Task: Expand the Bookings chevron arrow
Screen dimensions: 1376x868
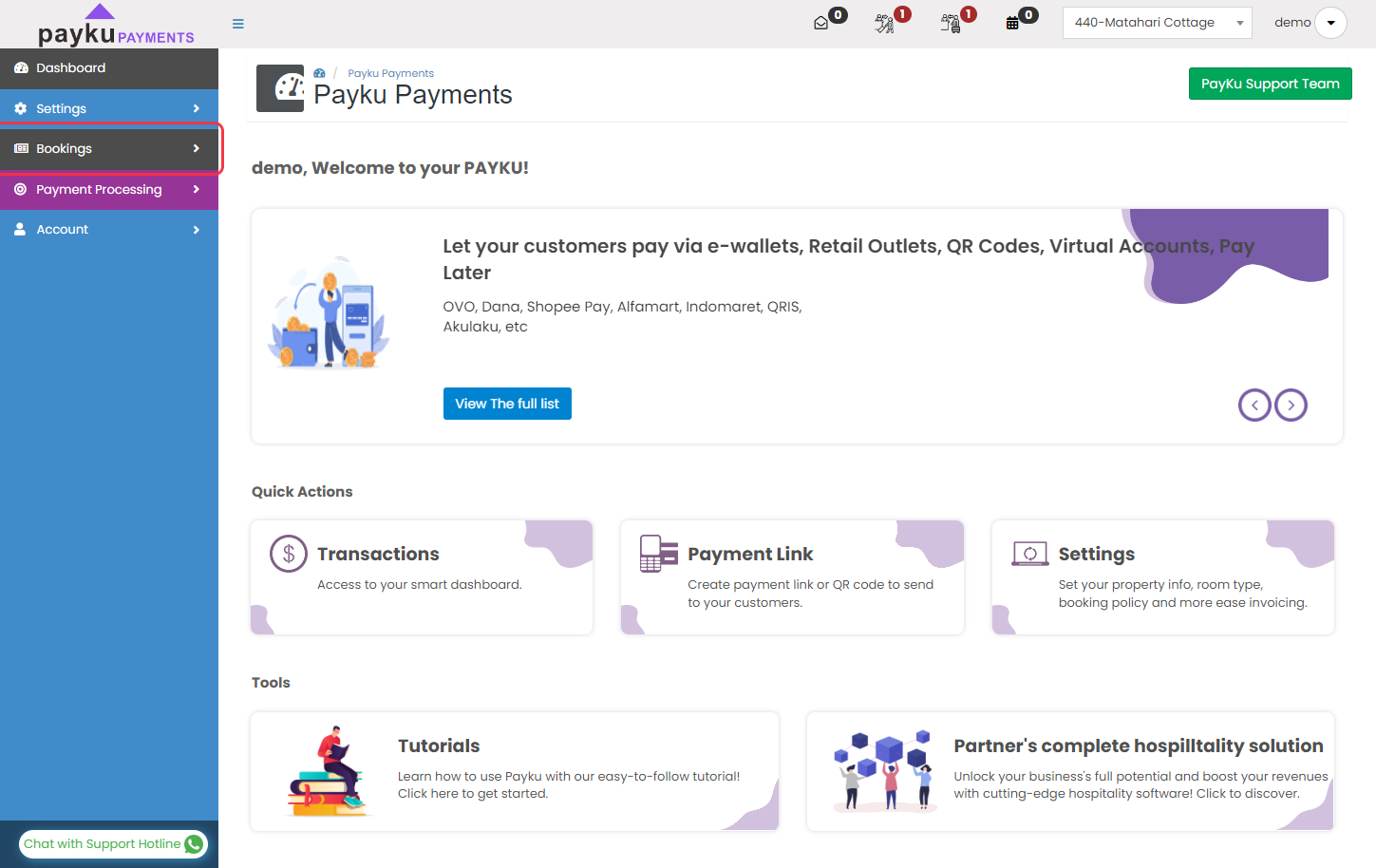Action: pos(197,148)
